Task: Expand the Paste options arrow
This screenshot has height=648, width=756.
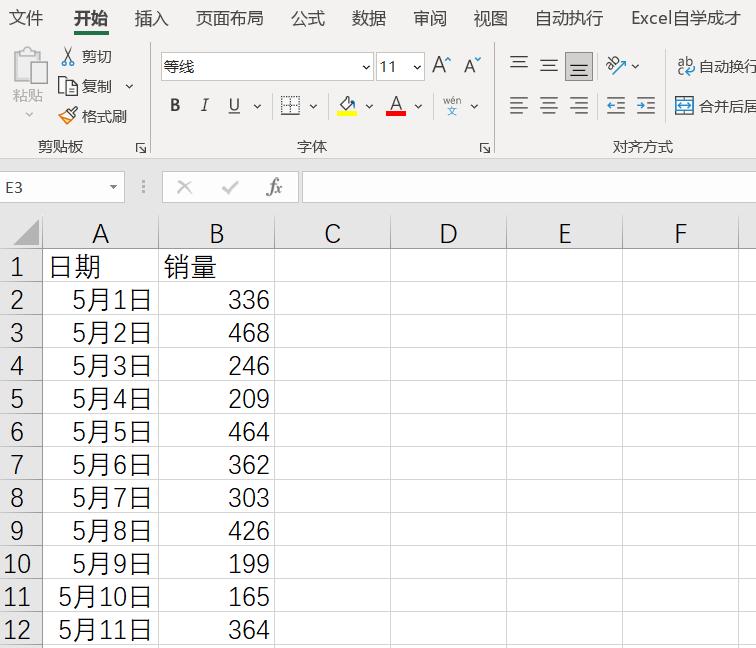Action: [29, 115]
